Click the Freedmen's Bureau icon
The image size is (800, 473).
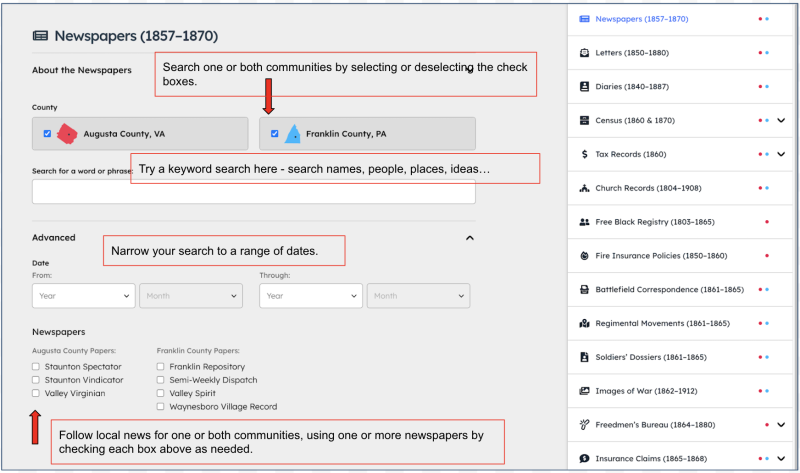point(584,425)
